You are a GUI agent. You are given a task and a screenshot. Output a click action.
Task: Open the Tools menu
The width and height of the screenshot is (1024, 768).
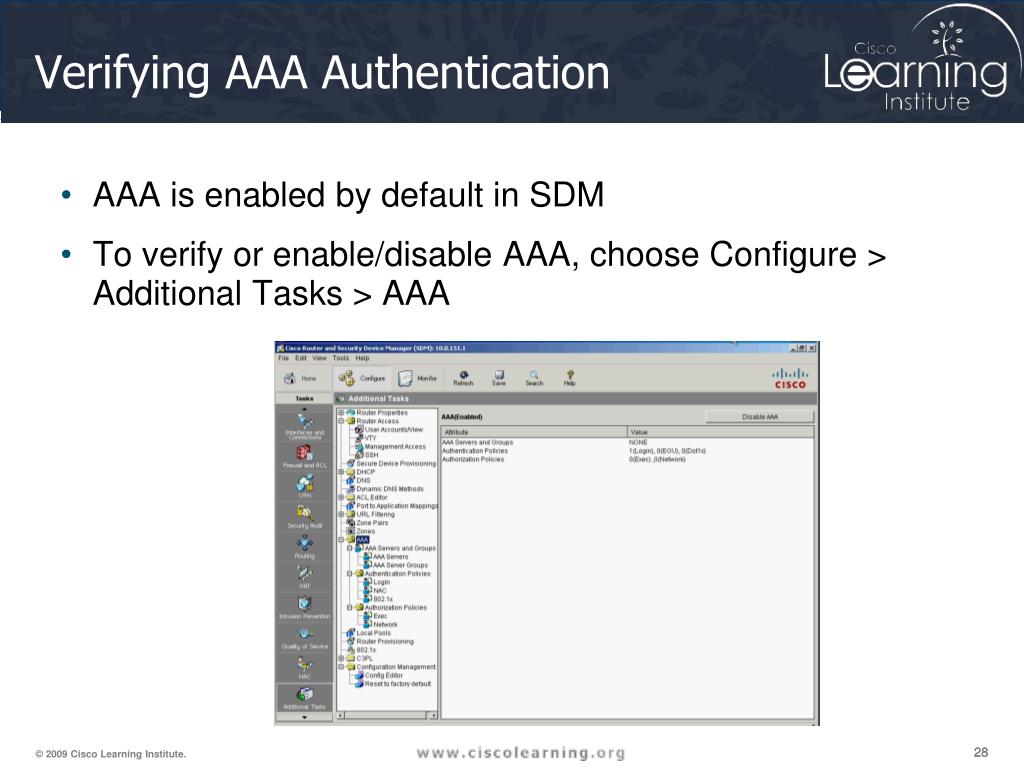coord(341,358)
